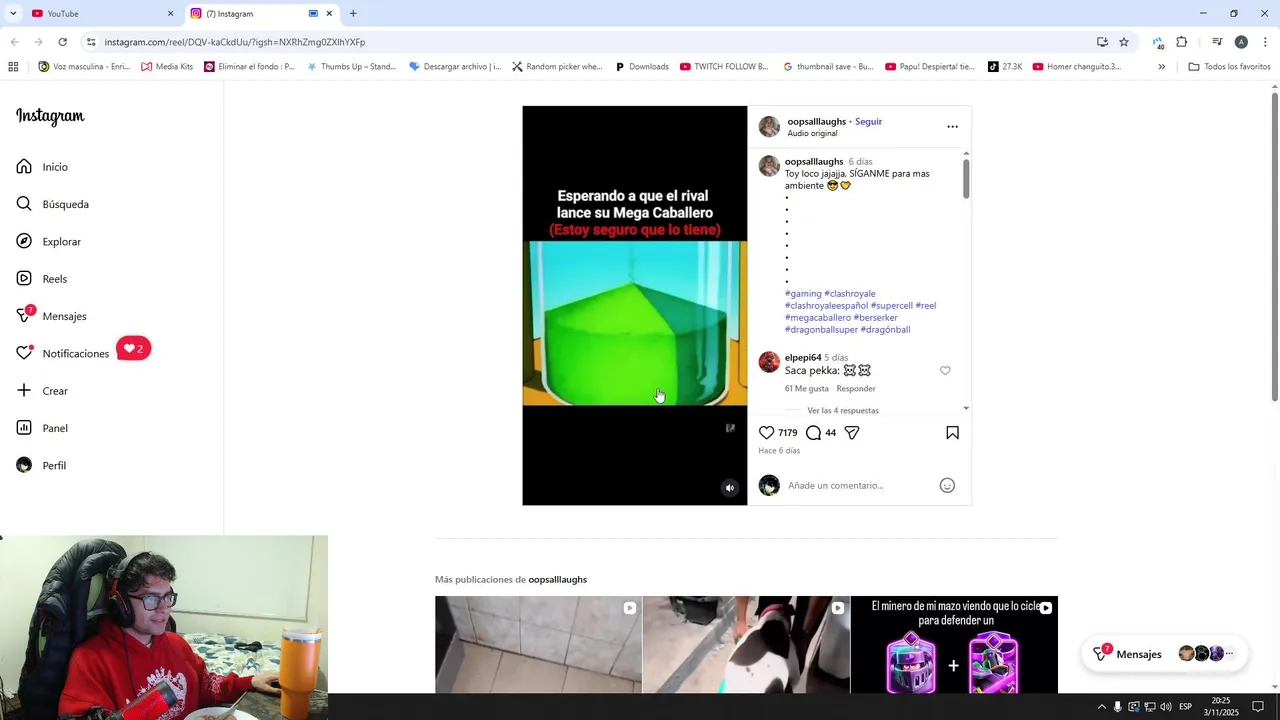Share the reel with paper plane icon
Viewport: 1280px width, 720px height.
click(852, 433)
